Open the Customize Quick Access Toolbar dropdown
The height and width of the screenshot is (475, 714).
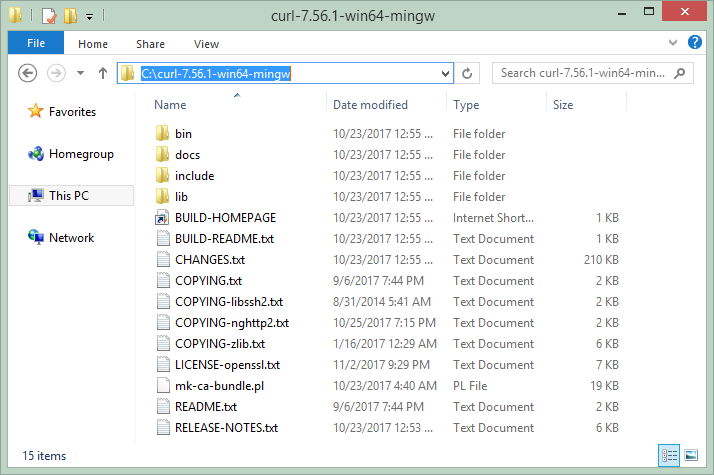click(90, 17)
